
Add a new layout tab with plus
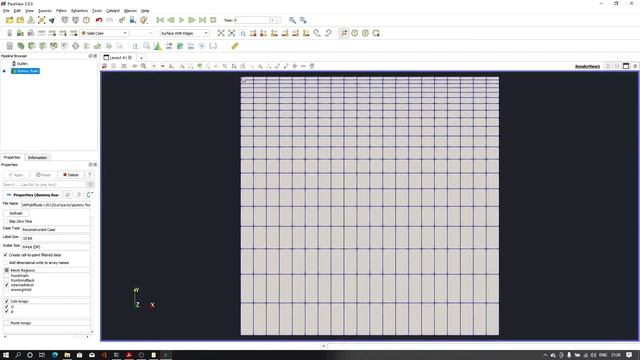pos(141,58)
